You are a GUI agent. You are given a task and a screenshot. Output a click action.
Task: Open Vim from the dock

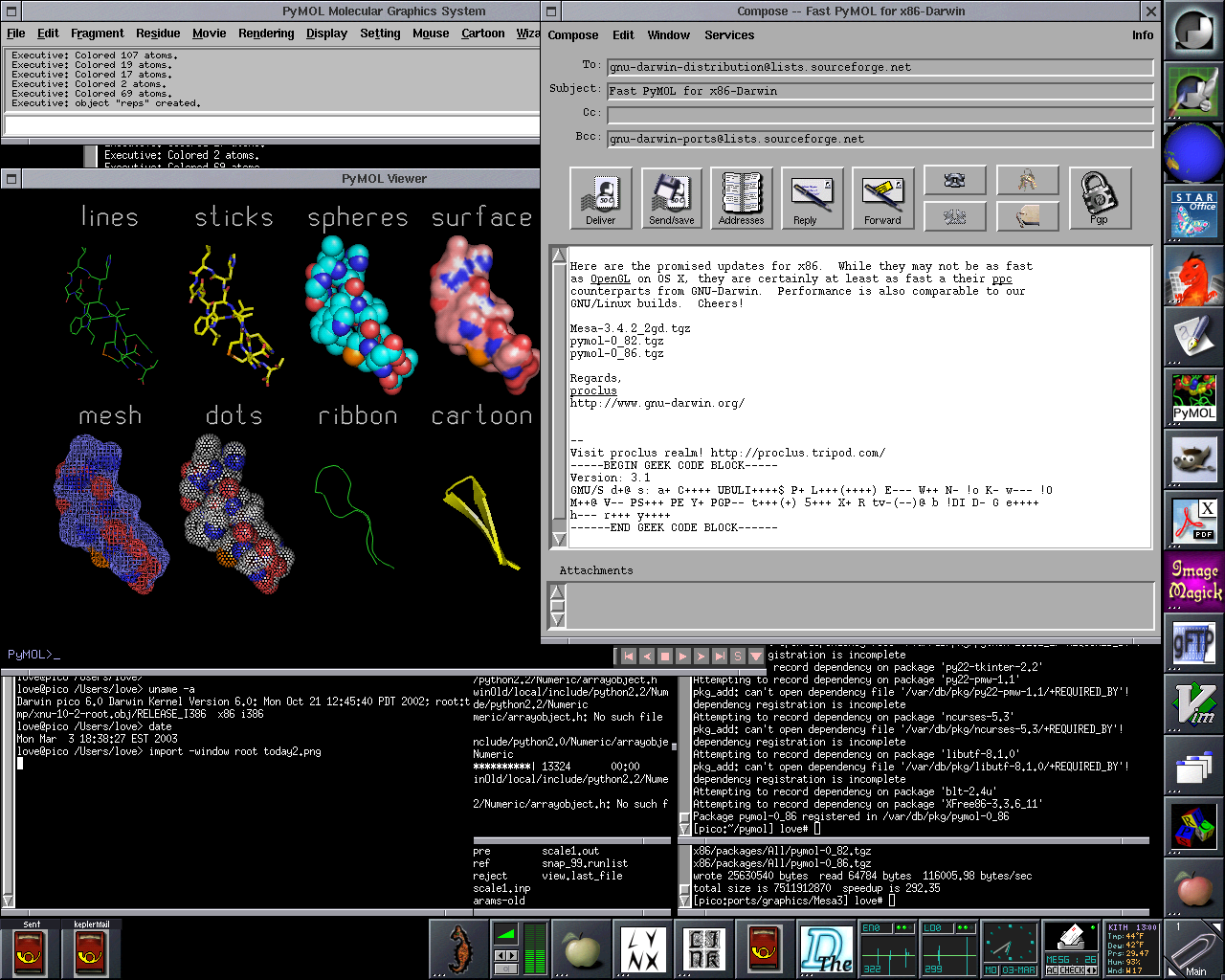1193,704
